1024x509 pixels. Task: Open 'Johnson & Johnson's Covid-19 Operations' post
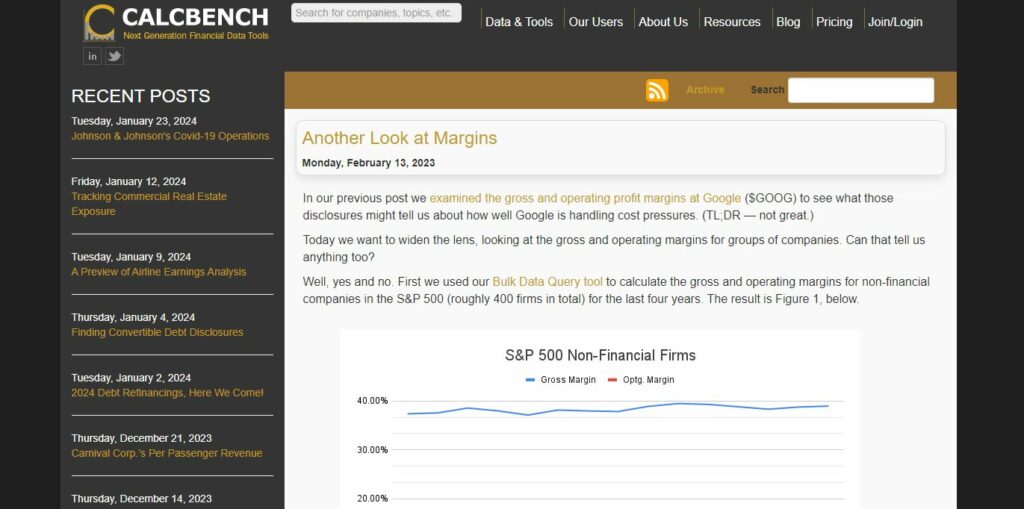170,136
